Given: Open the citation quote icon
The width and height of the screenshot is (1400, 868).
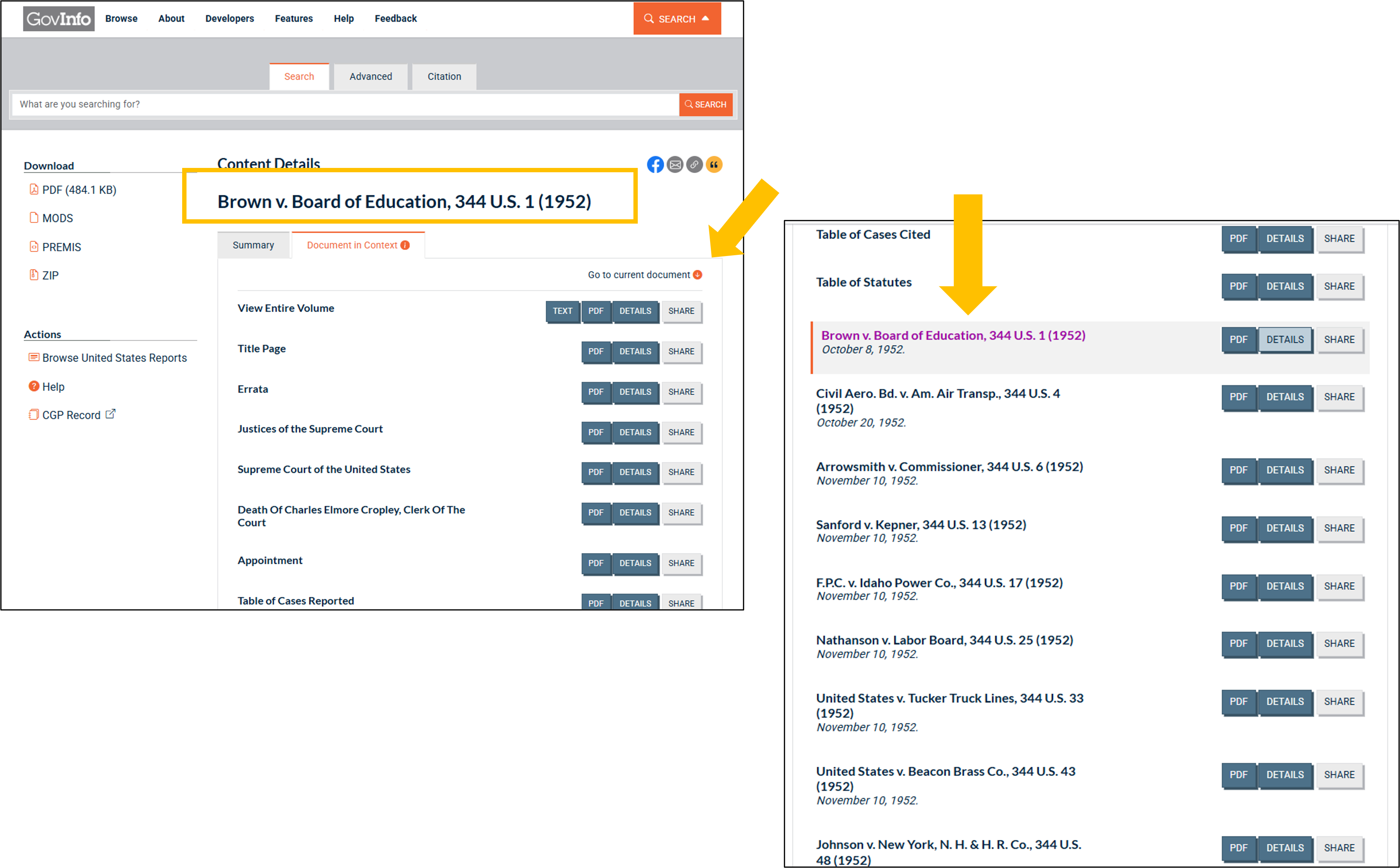Looking at the screenshot, I should point(715,165).
